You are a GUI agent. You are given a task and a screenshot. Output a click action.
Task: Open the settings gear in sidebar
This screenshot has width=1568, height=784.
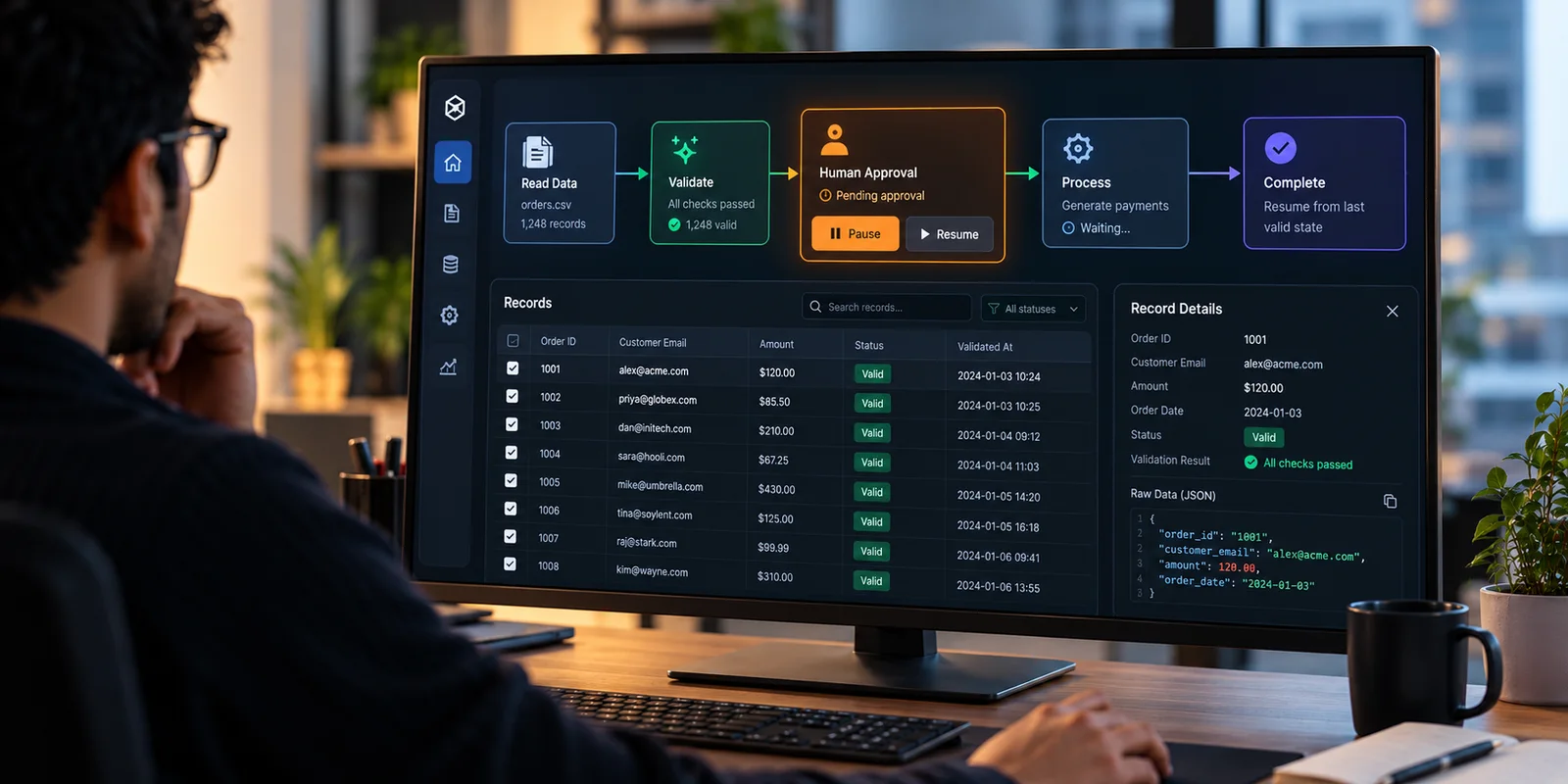coord(450,316)
